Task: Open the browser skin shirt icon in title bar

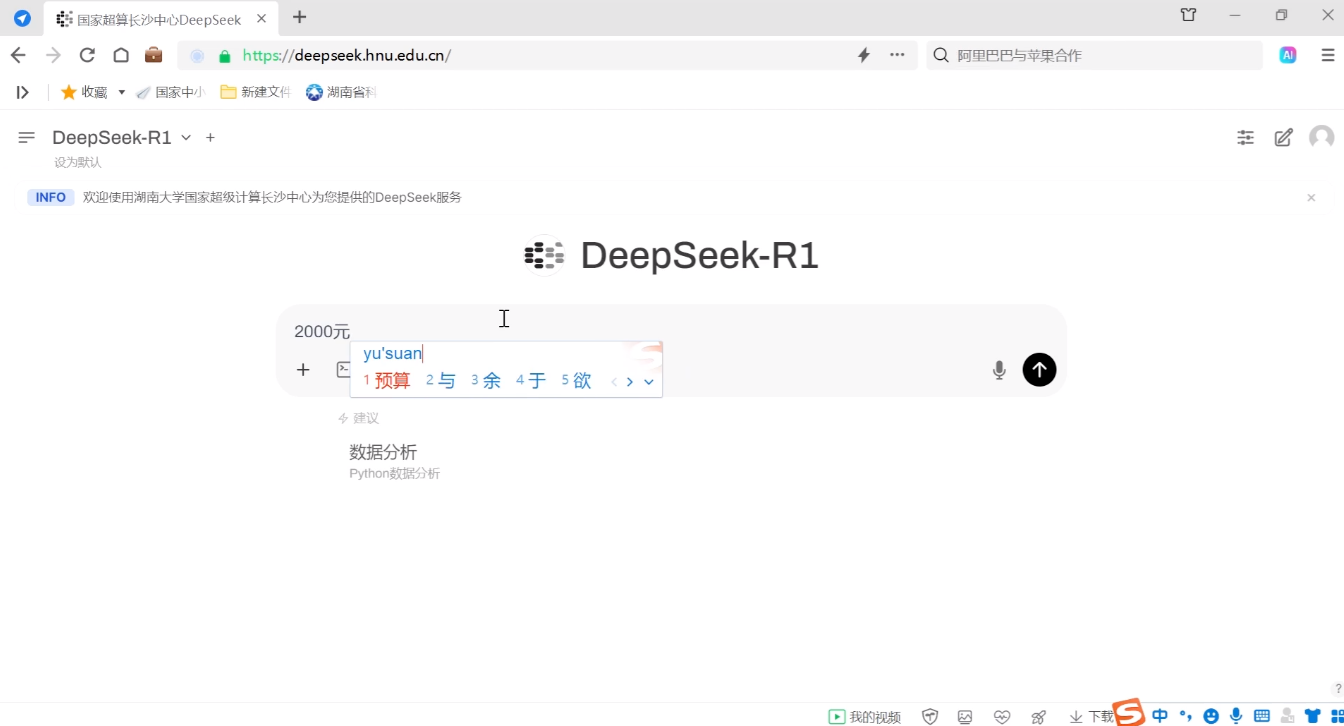Action: click(1188, 15)
